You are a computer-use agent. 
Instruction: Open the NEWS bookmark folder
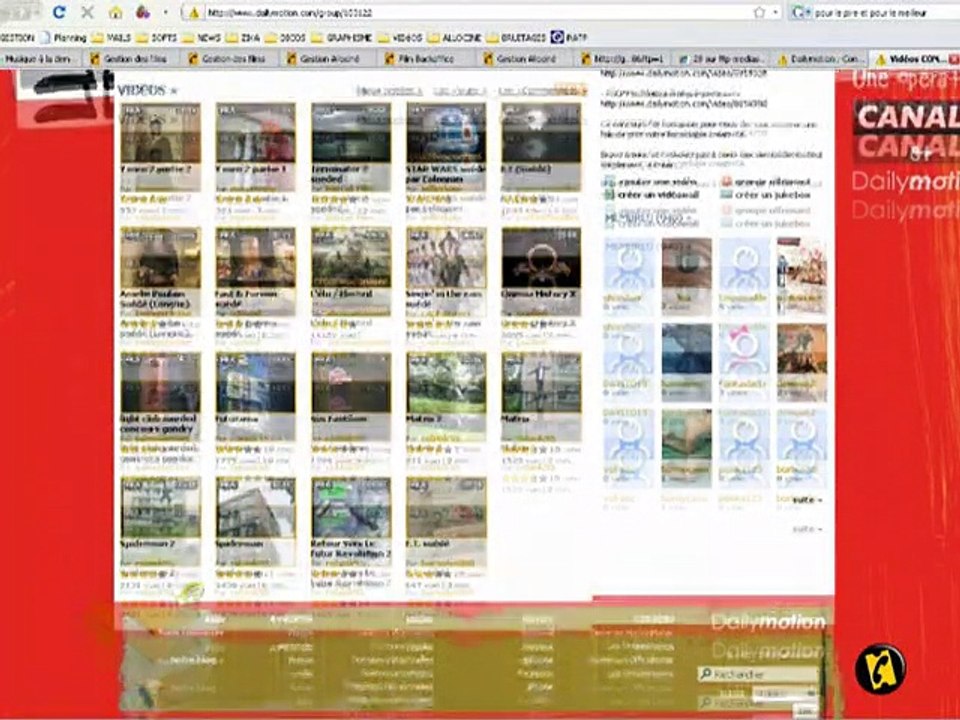[202, 38]
